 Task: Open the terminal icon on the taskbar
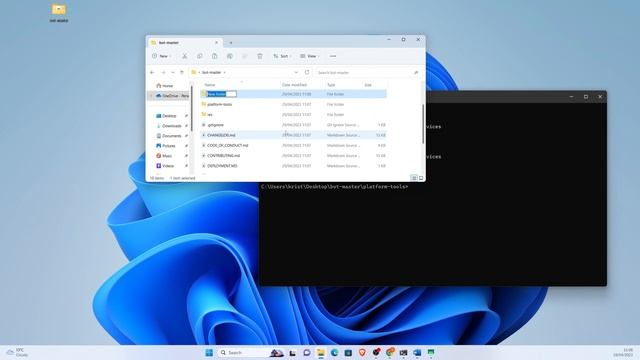403,353
